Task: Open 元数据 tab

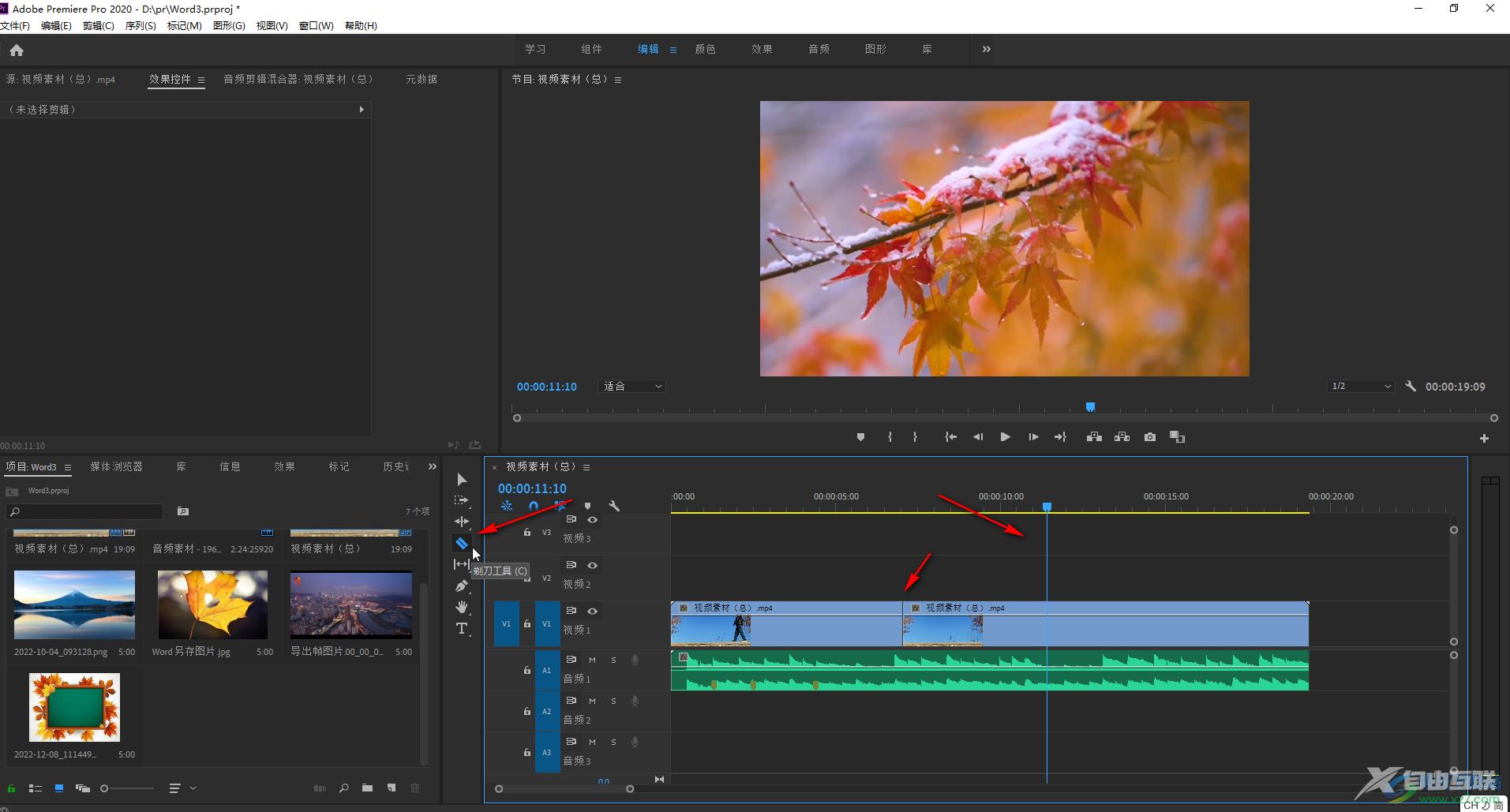Action: (x=422, y=79)
